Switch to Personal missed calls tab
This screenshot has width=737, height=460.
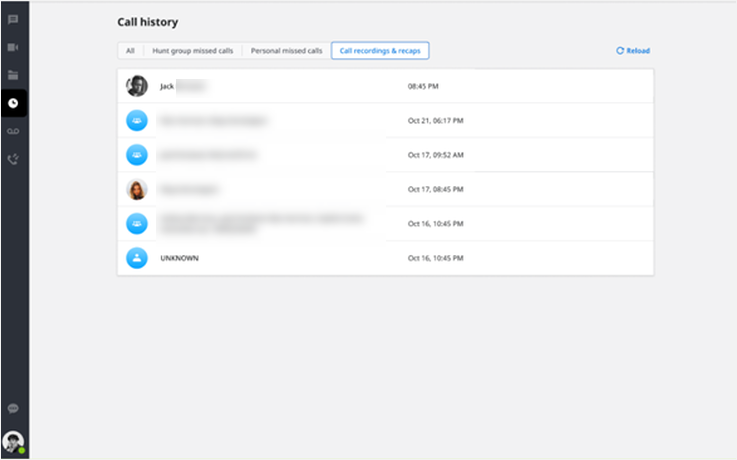(287, 51)
